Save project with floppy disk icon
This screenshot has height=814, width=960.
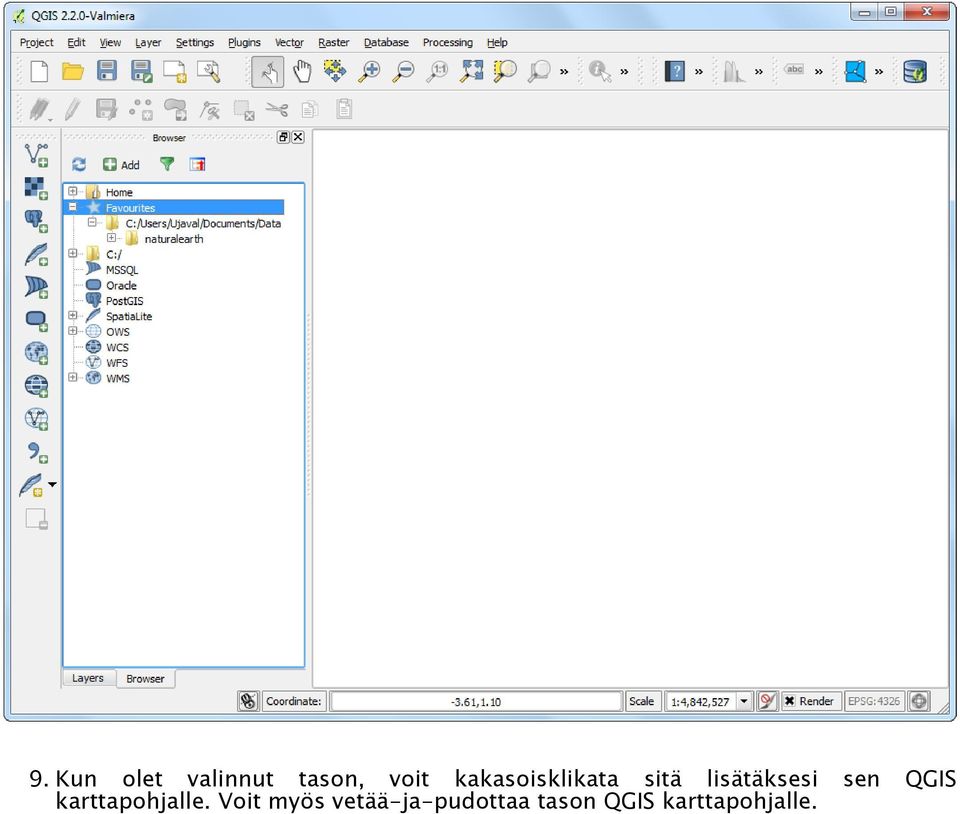(x=107, y=72)
